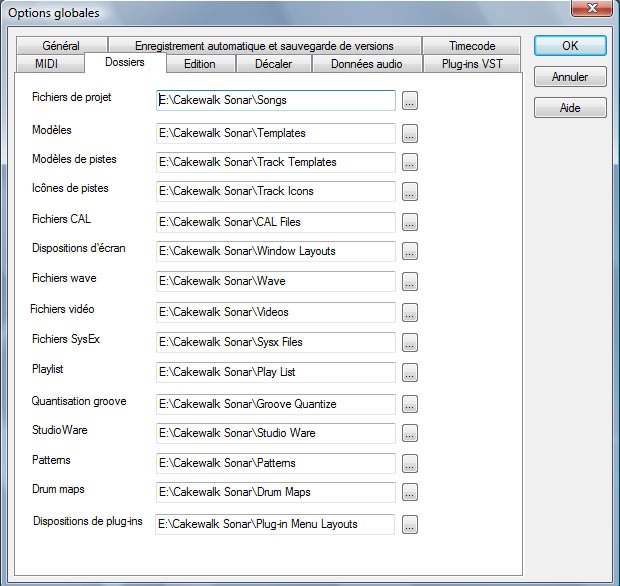Edit the Drum Maps path field
This screenshot has height=586, width=620.
tap(276, 492)
